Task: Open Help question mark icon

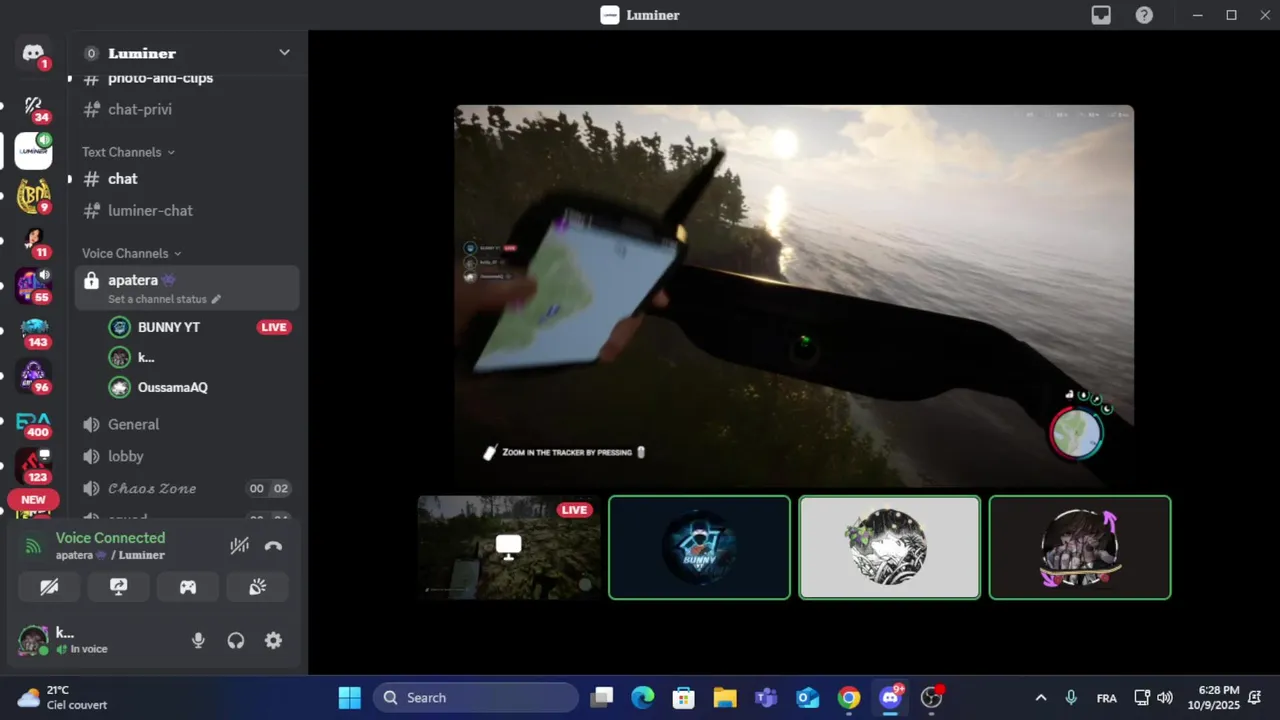Action: [x=1144, y=15]
